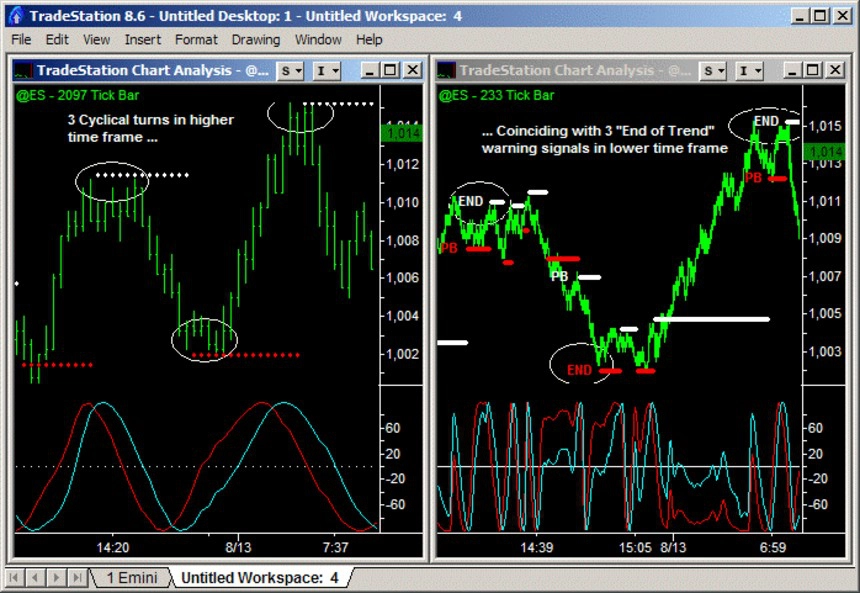This screenshot has height=593, width=860.
Task: Select the Untitled Workspace: 4 tab
Action: coord(260,578)
